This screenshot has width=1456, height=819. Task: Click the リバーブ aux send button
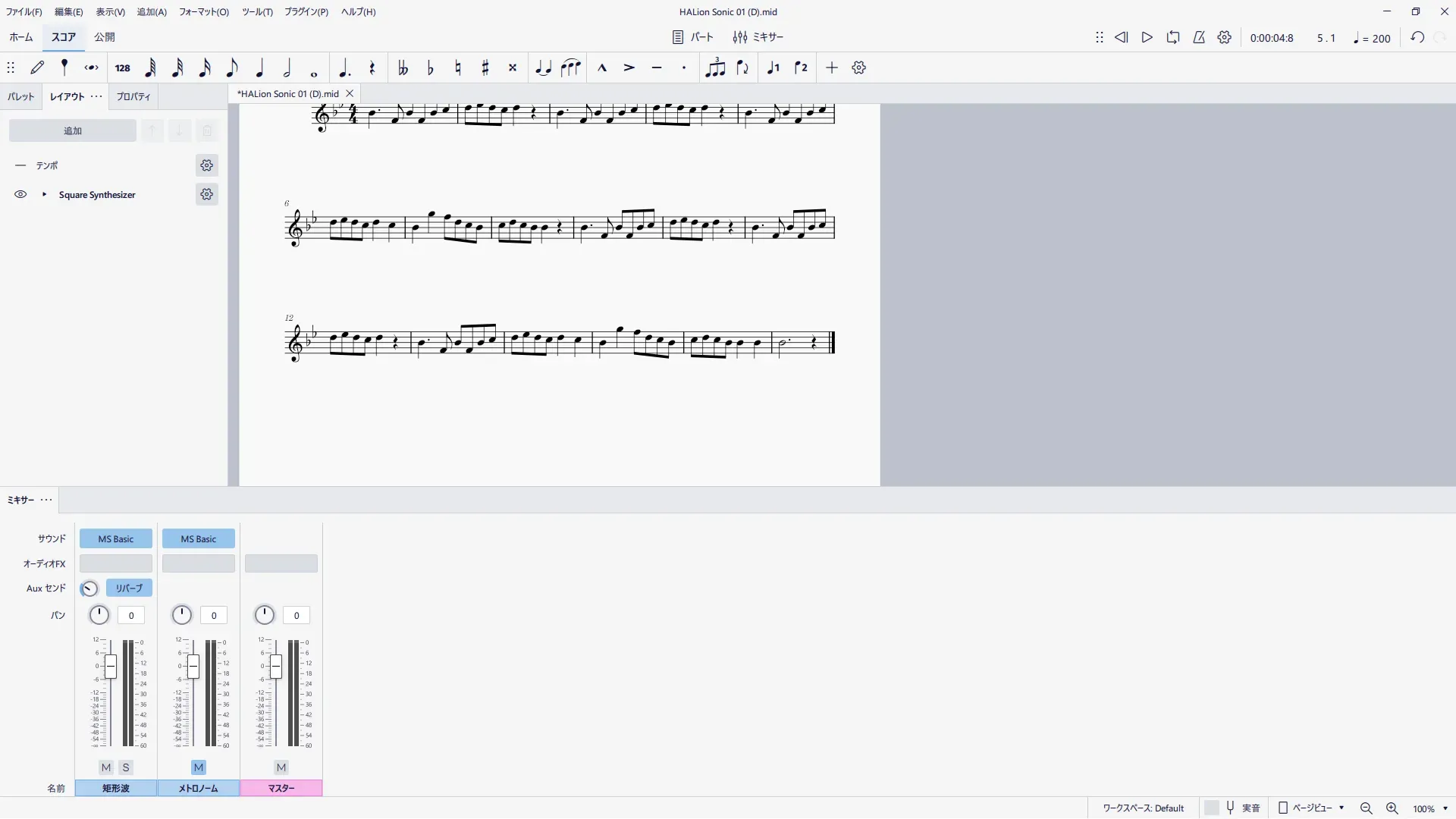(x=129, y=588)
